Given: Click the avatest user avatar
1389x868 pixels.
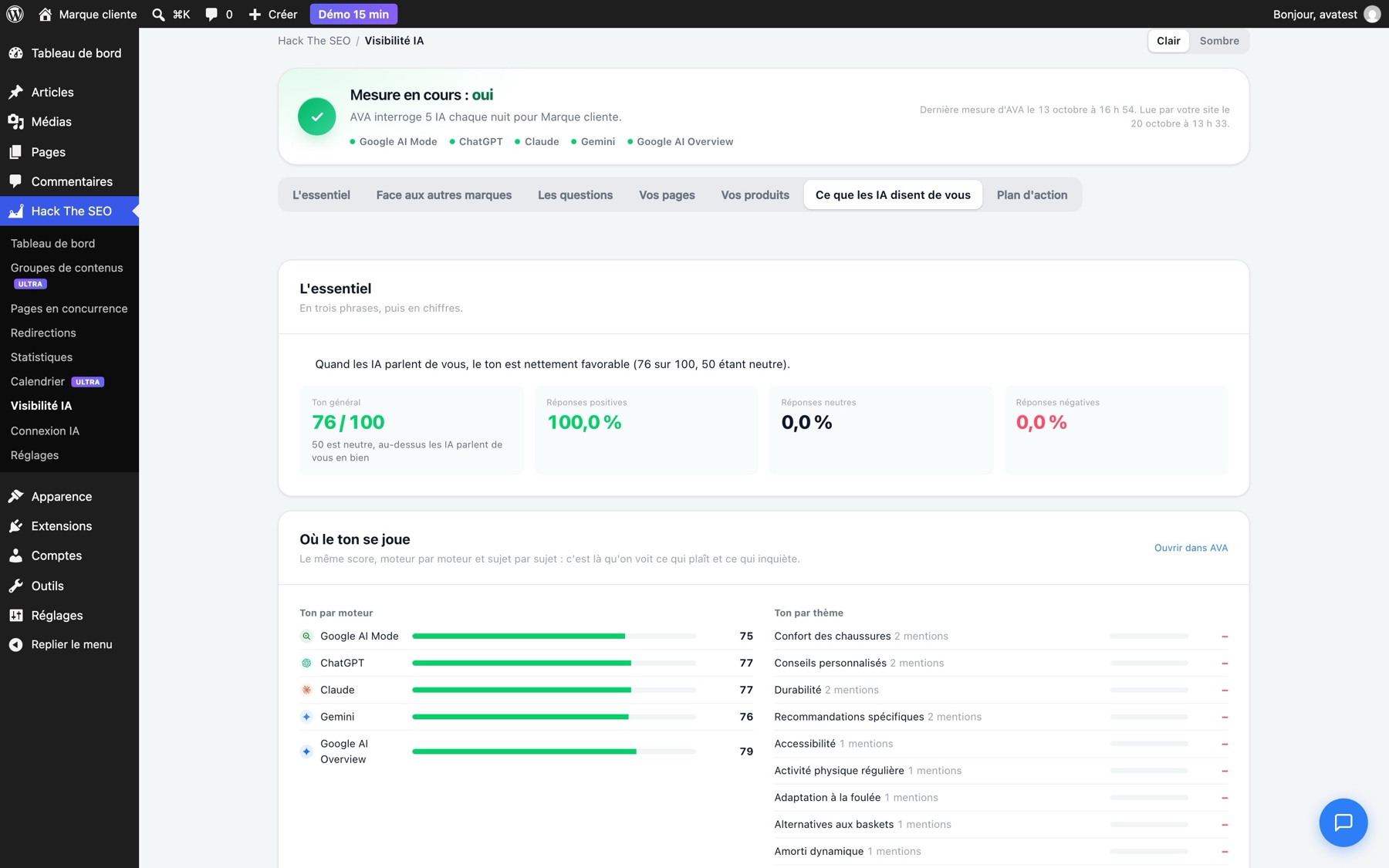Looking at the screenshot, I should coord(1372,14).
